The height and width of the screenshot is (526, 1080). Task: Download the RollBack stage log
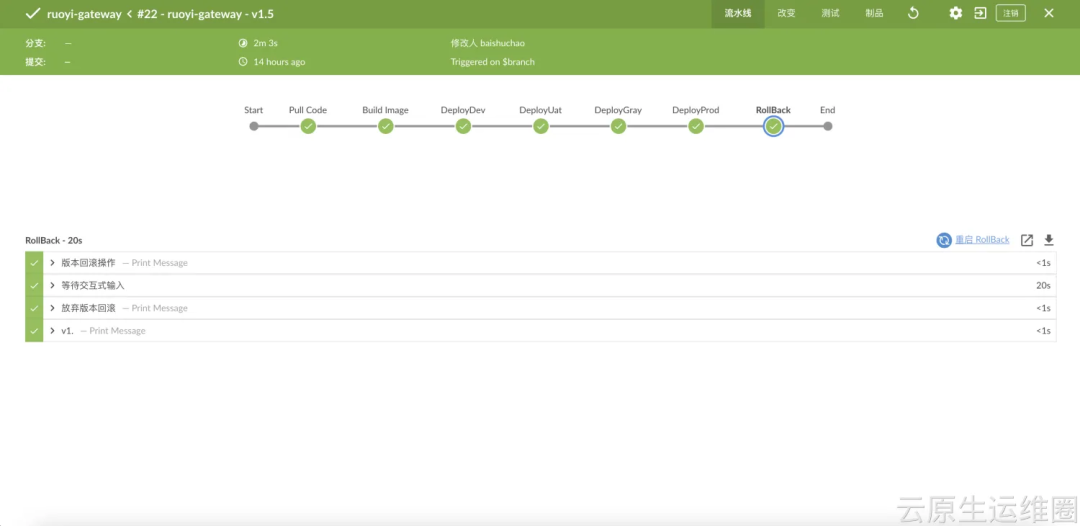pos(1049,240)
